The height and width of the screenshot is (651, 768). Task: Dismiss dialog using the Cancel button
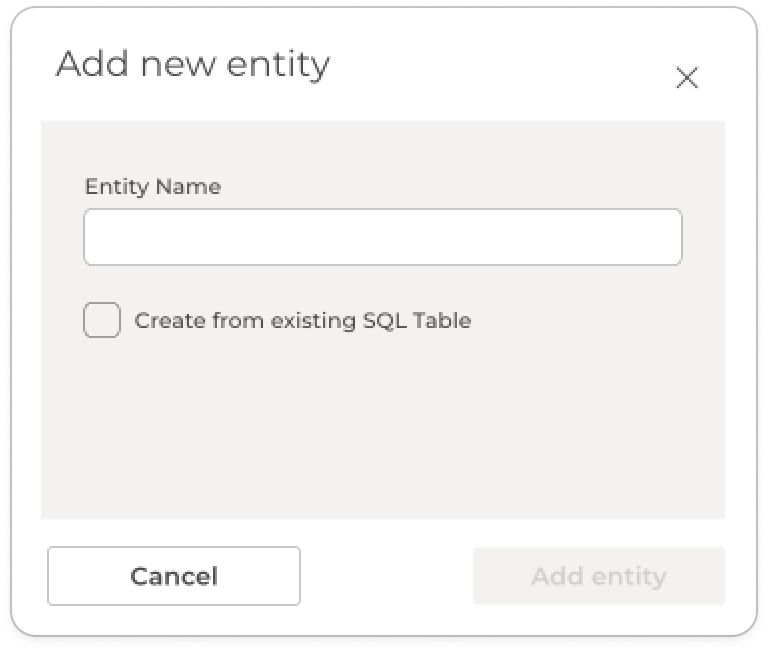click(x=174, y=576)
